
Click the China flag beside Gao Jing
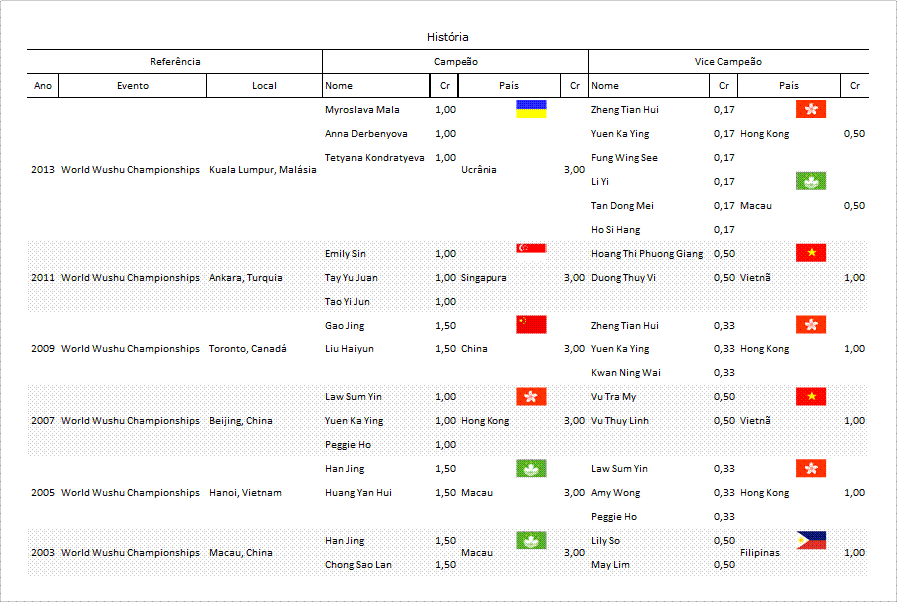531,324
